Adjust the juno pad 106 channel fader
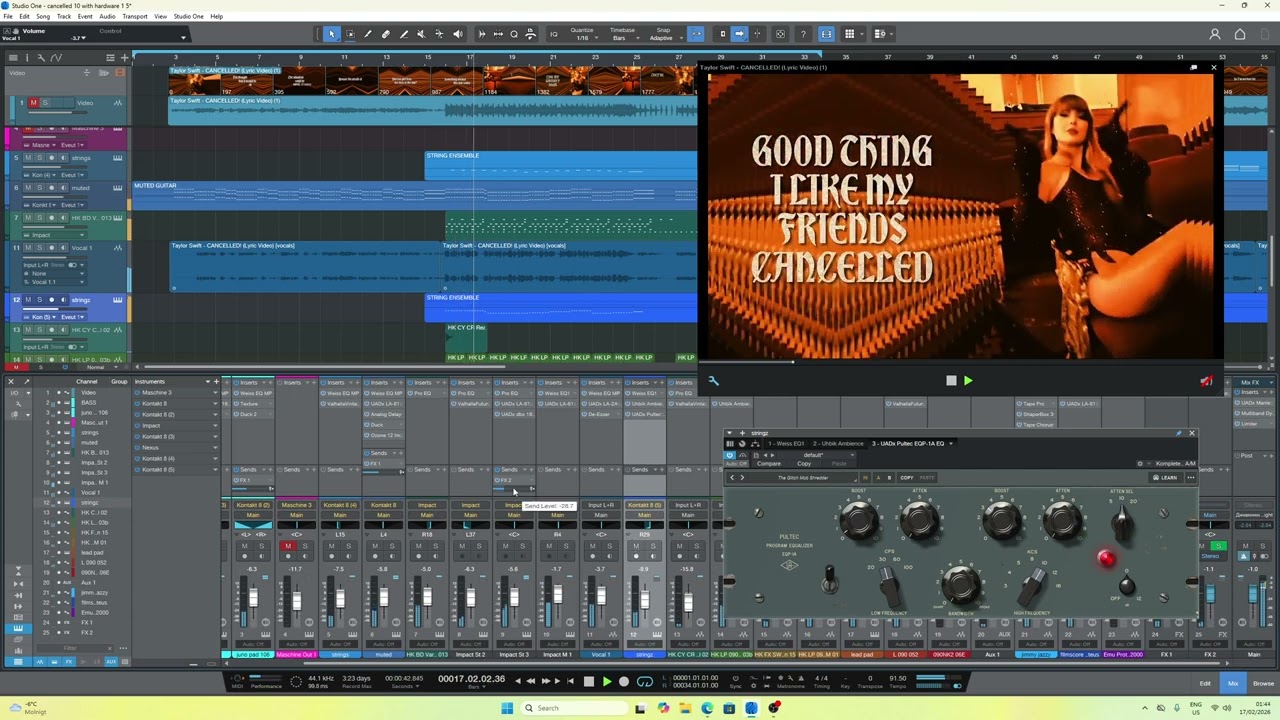The image size is (1280, 720). tap(253, 598)
